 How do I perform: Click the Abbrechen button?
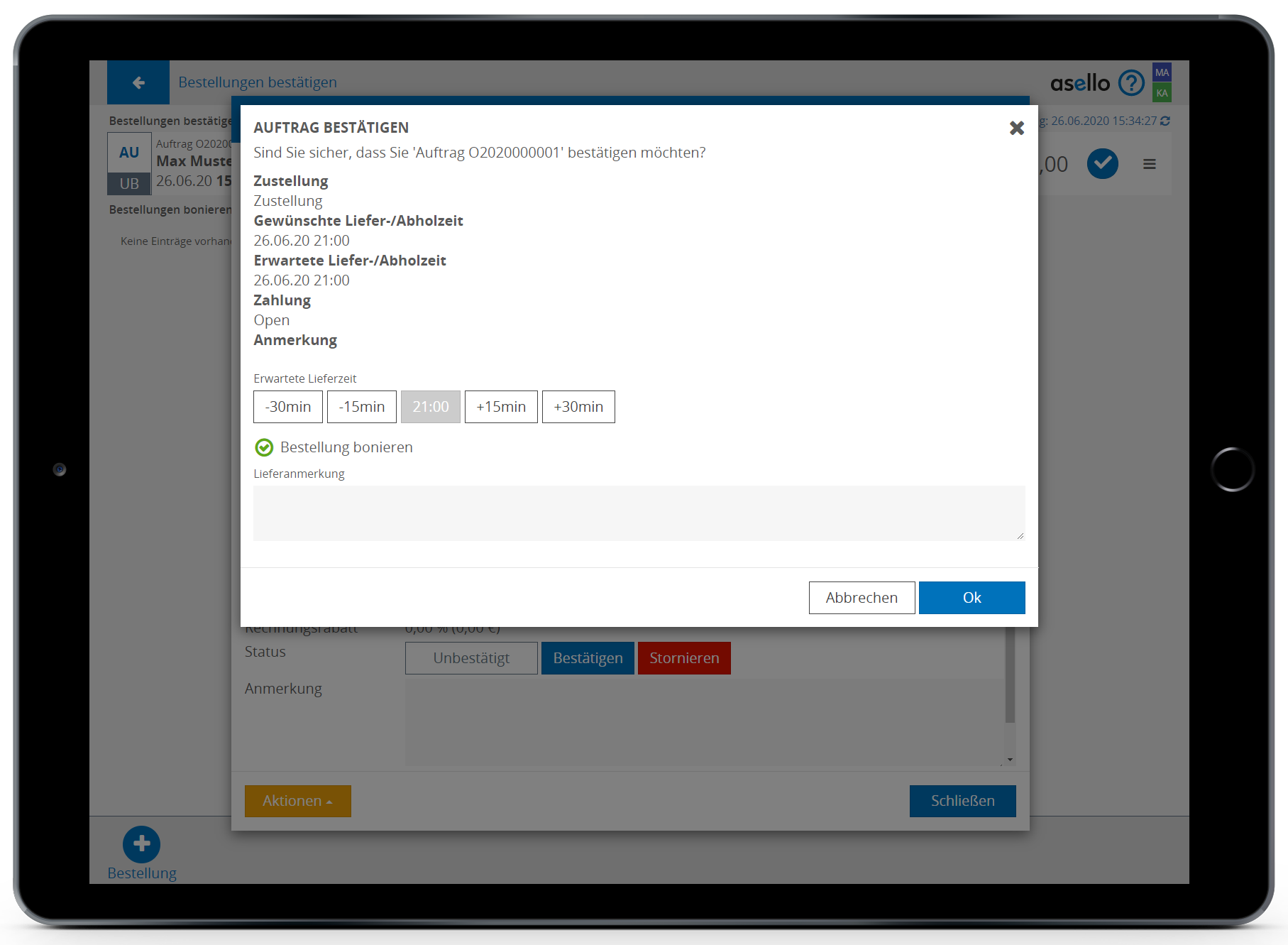point(862,598)
